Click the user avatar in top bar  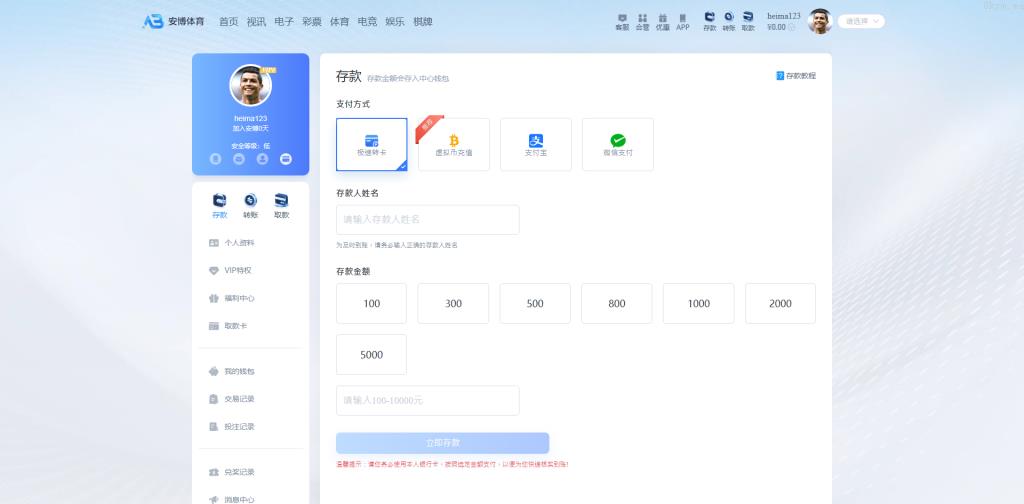click(820, 21)
